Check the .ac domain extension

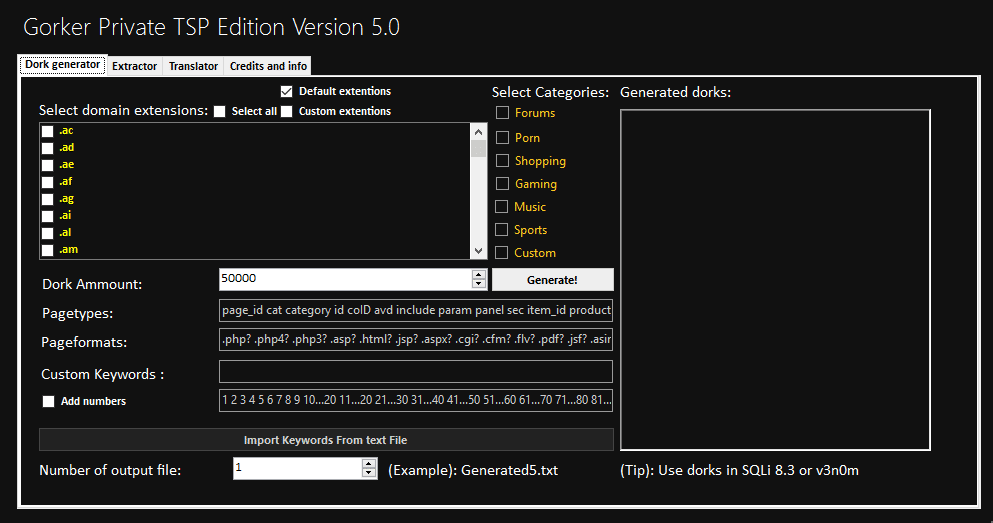47,131
